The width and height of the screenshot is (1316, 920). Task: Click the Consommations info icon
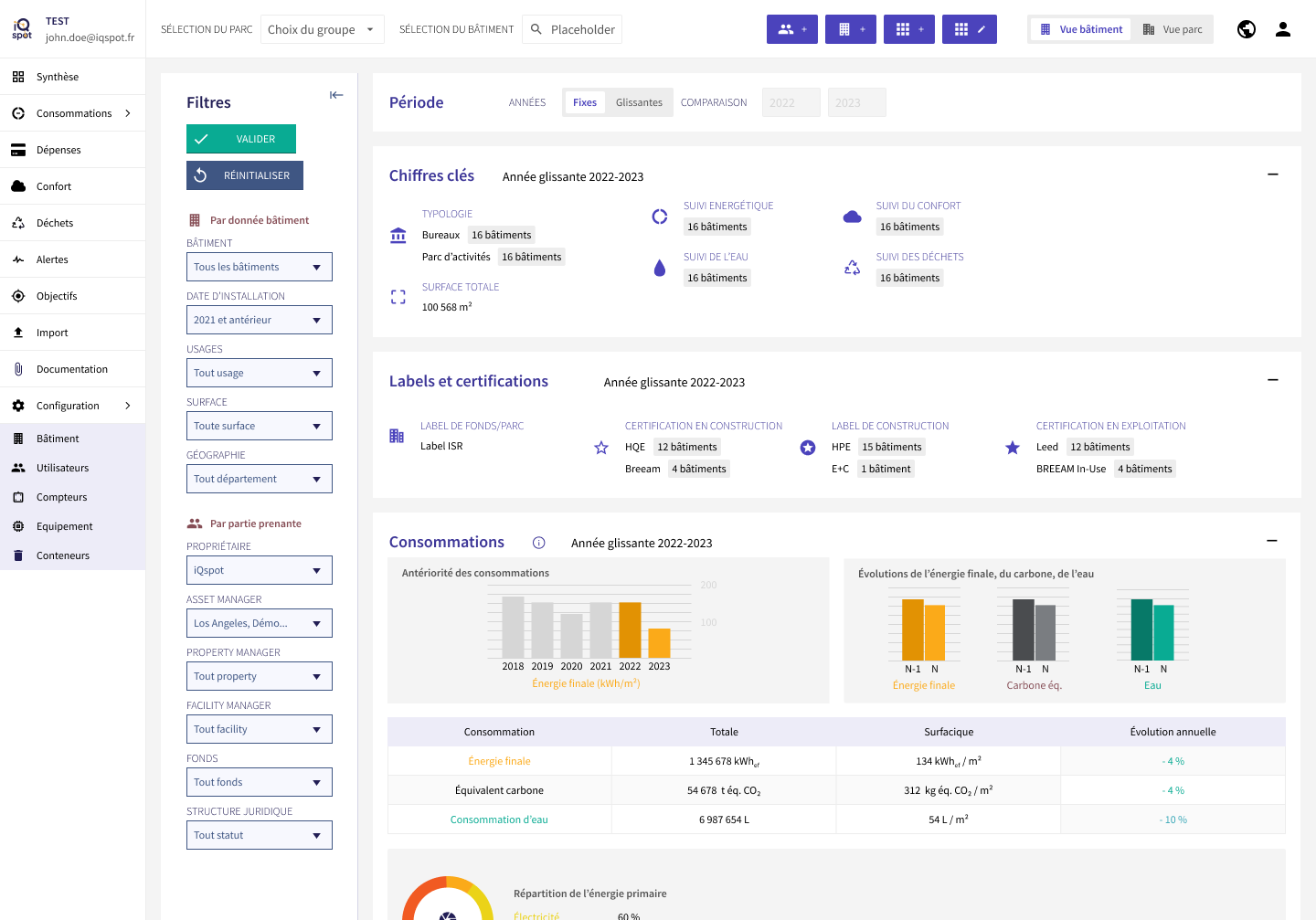pos(539,543)
